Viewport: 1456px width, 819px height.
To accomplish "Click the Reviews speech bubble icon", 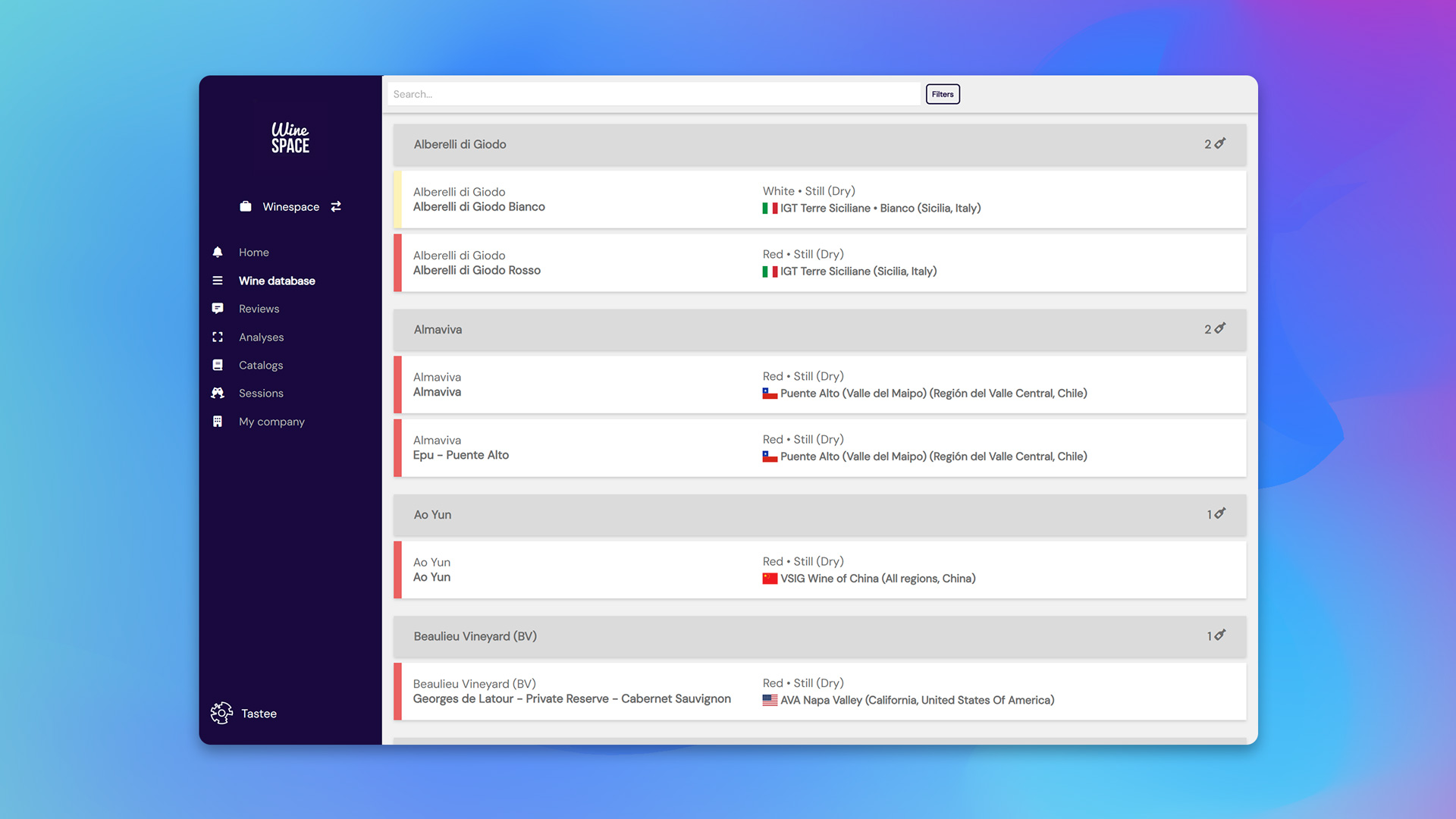I will [x=218, y=309].
